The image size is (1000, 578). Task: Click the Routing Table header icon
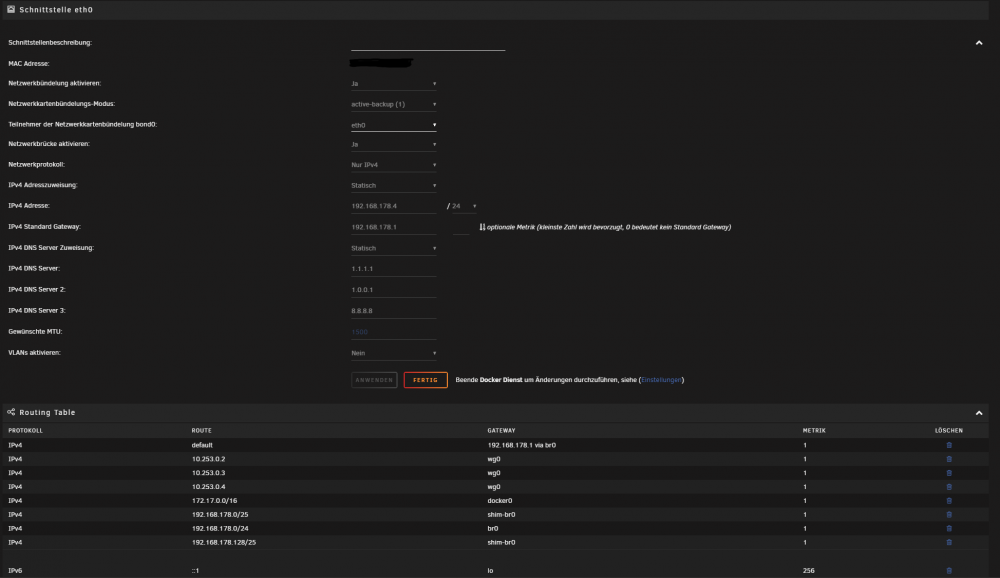11,412
